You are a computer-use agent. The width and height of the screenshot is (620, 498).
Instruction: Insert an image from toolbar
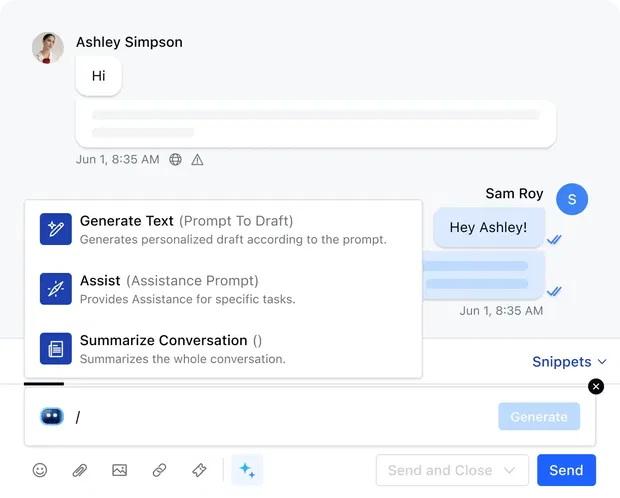click(x=119, y=470)
